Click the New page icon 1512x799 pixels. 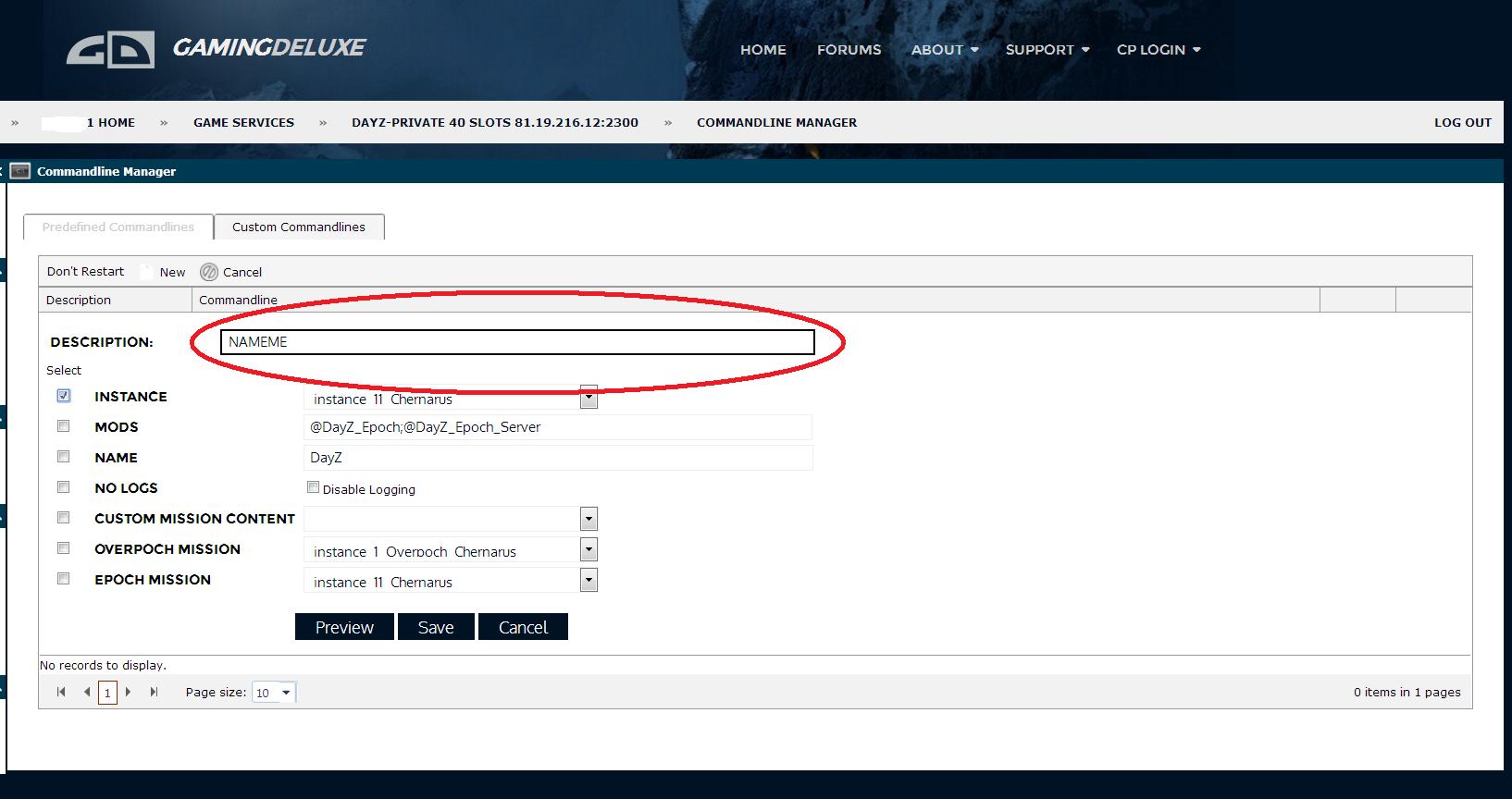147,272
